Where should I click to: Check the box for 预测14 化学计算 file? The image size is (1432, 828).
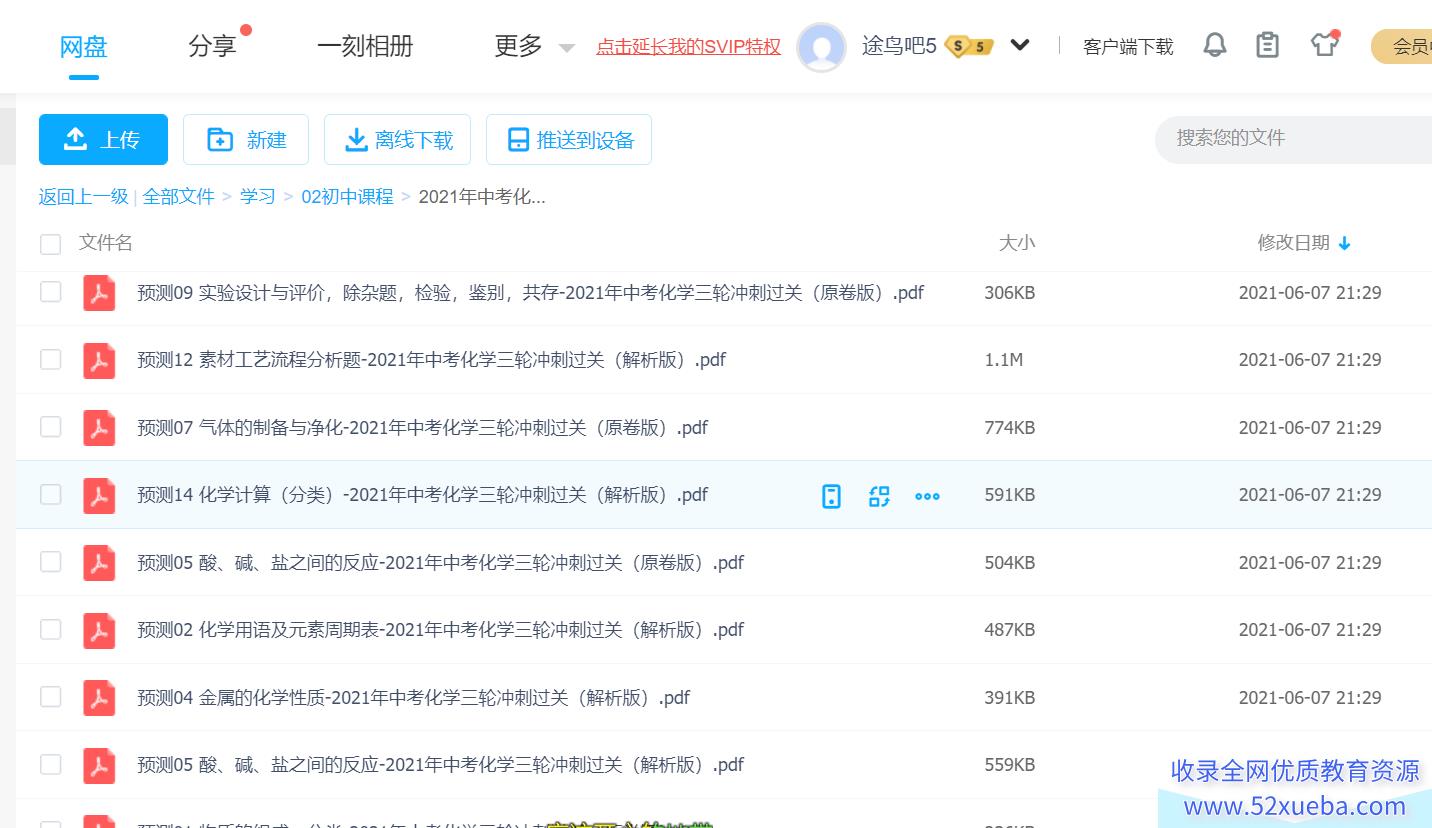pos(50,494)
